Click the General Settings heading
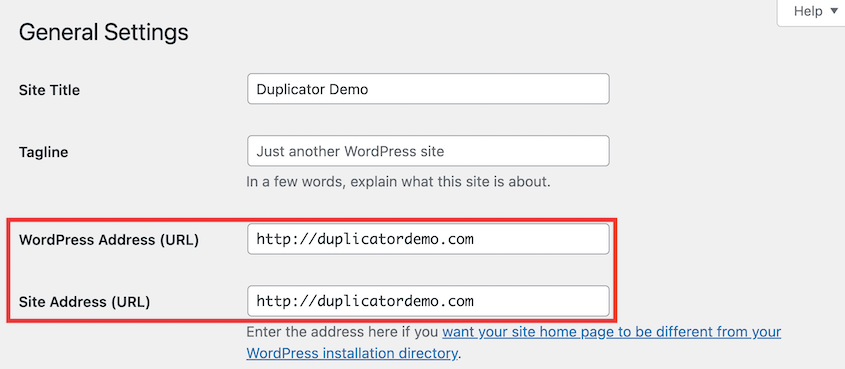Screen dimensions: 845x369 tap(103, 33)
